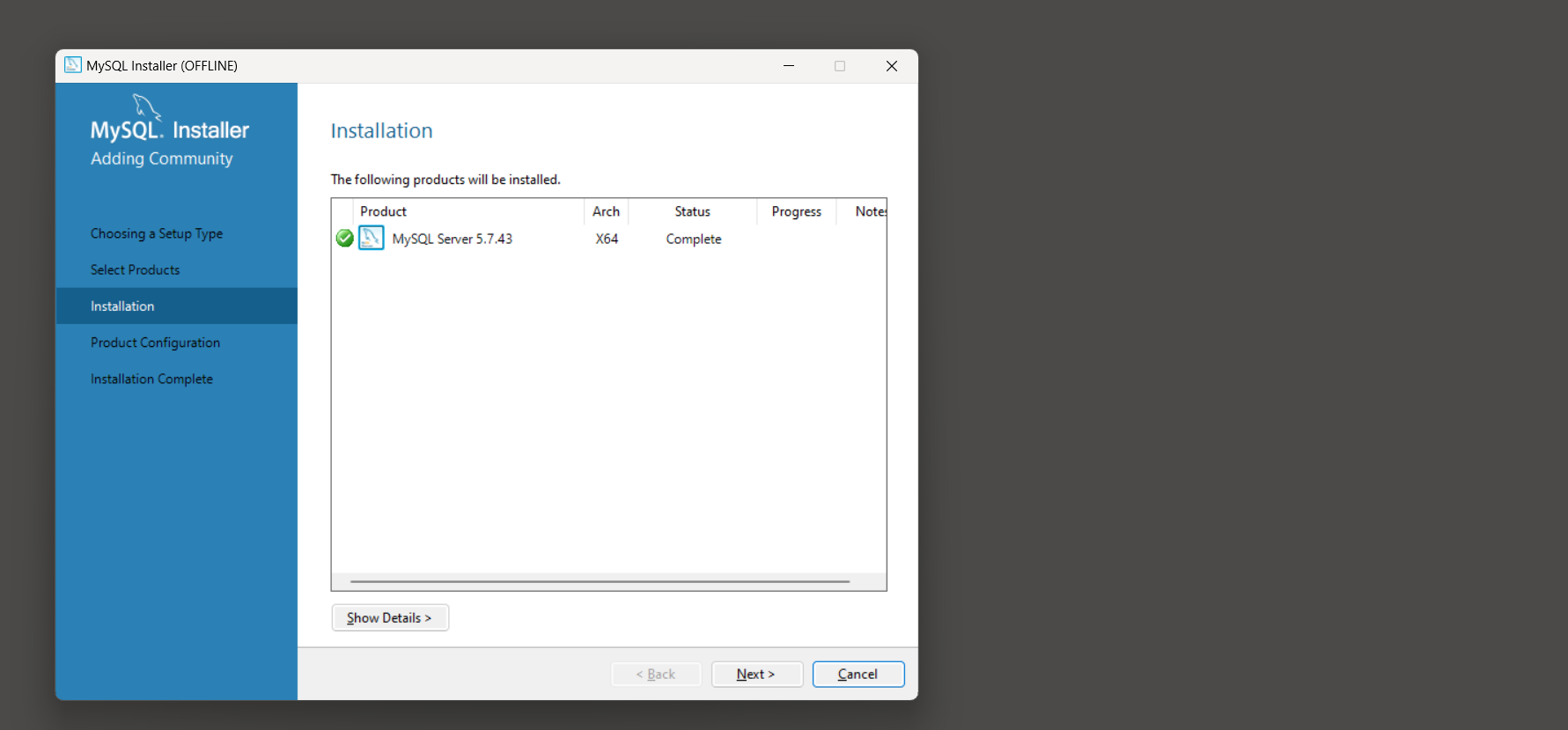
Task: Select the Installation step in sidebar
Action: (177, 306)
